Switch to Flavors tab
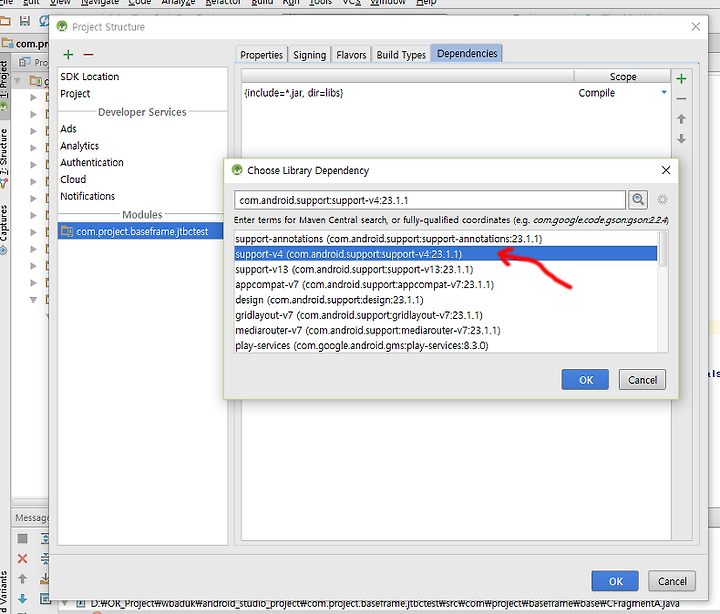Screen dimensions: 720x614 tap(351, 55)
